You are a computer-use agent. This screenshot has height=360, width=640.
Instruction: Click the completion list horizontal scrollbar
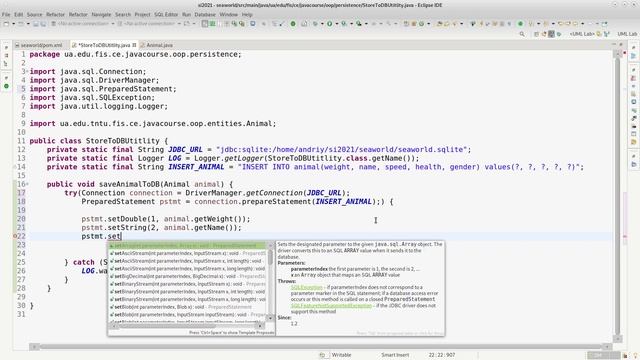(x=165, y=326)
